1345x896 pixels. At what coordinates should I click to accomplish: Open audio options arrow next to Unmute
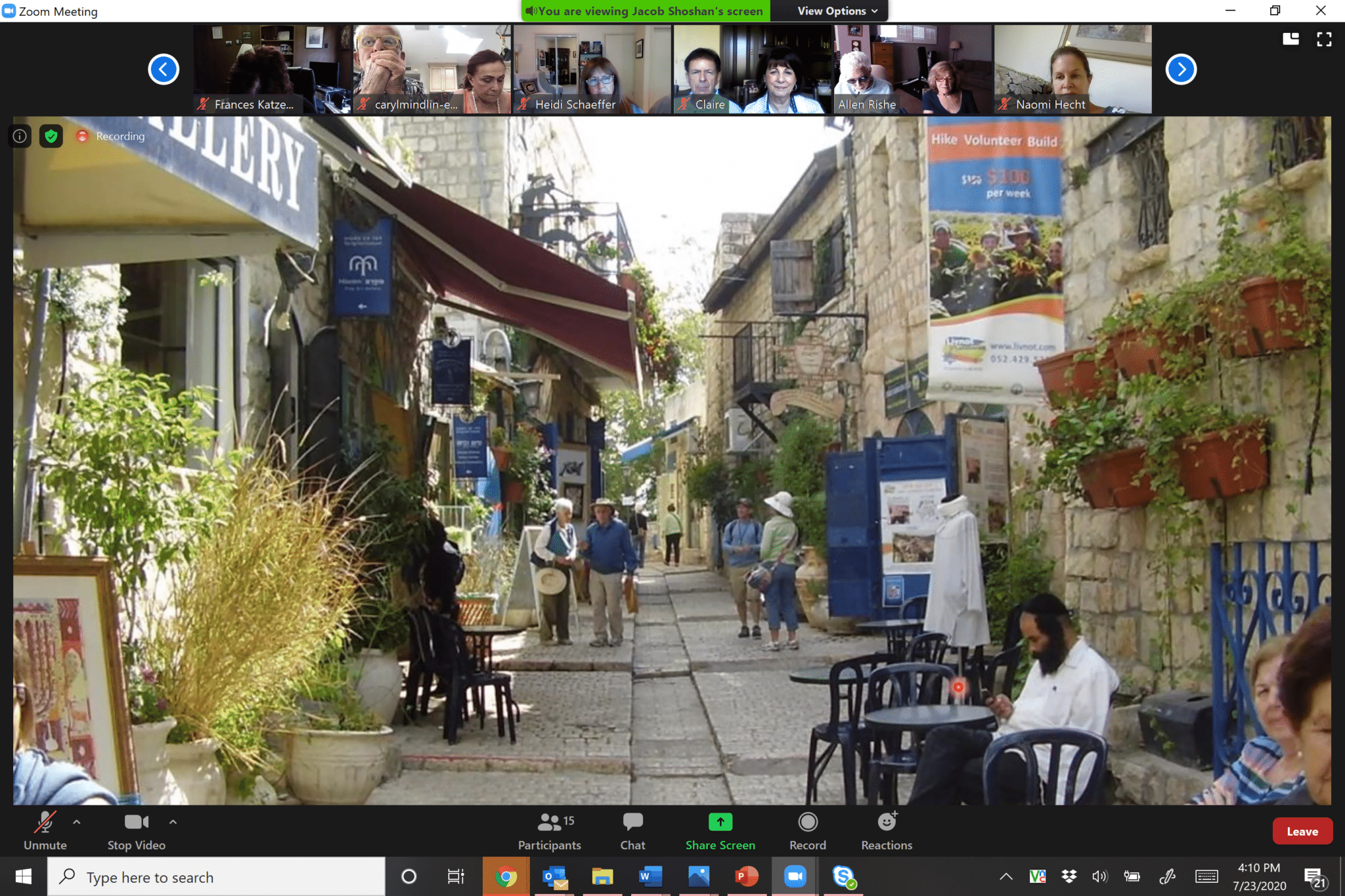coord(77,821)
